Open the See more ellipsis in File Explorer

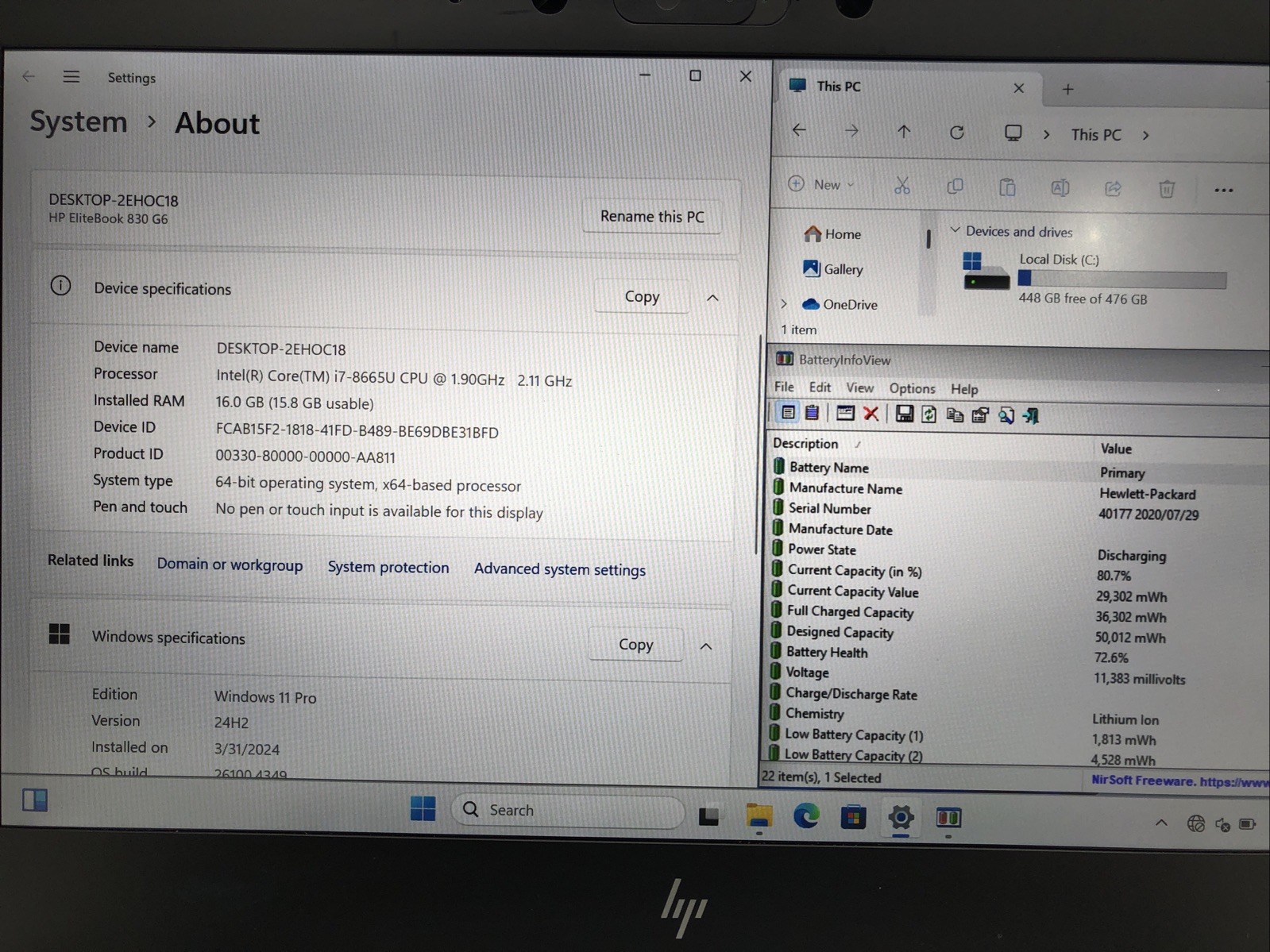click(1223, 191)
